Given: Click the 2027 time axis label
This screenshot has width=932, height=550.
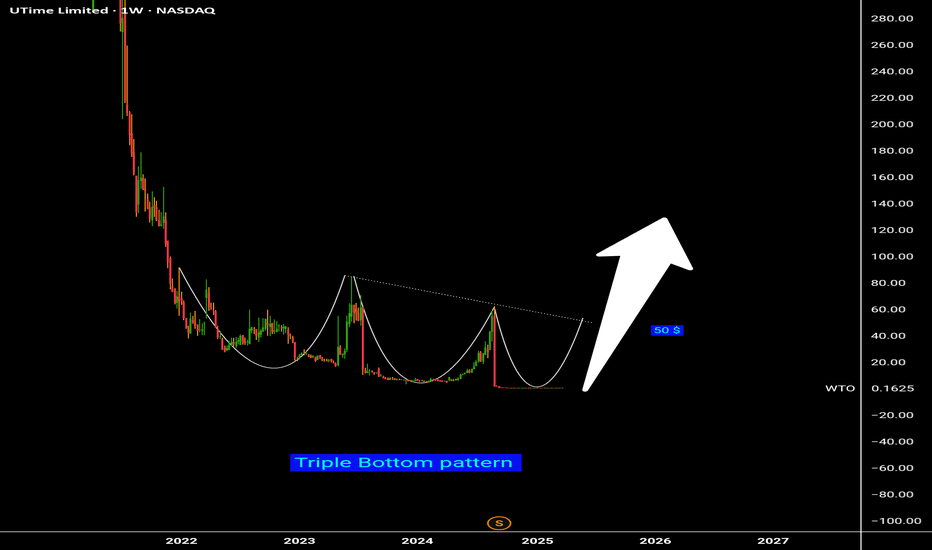Looking at the screenshot, I should click(773, 540).
